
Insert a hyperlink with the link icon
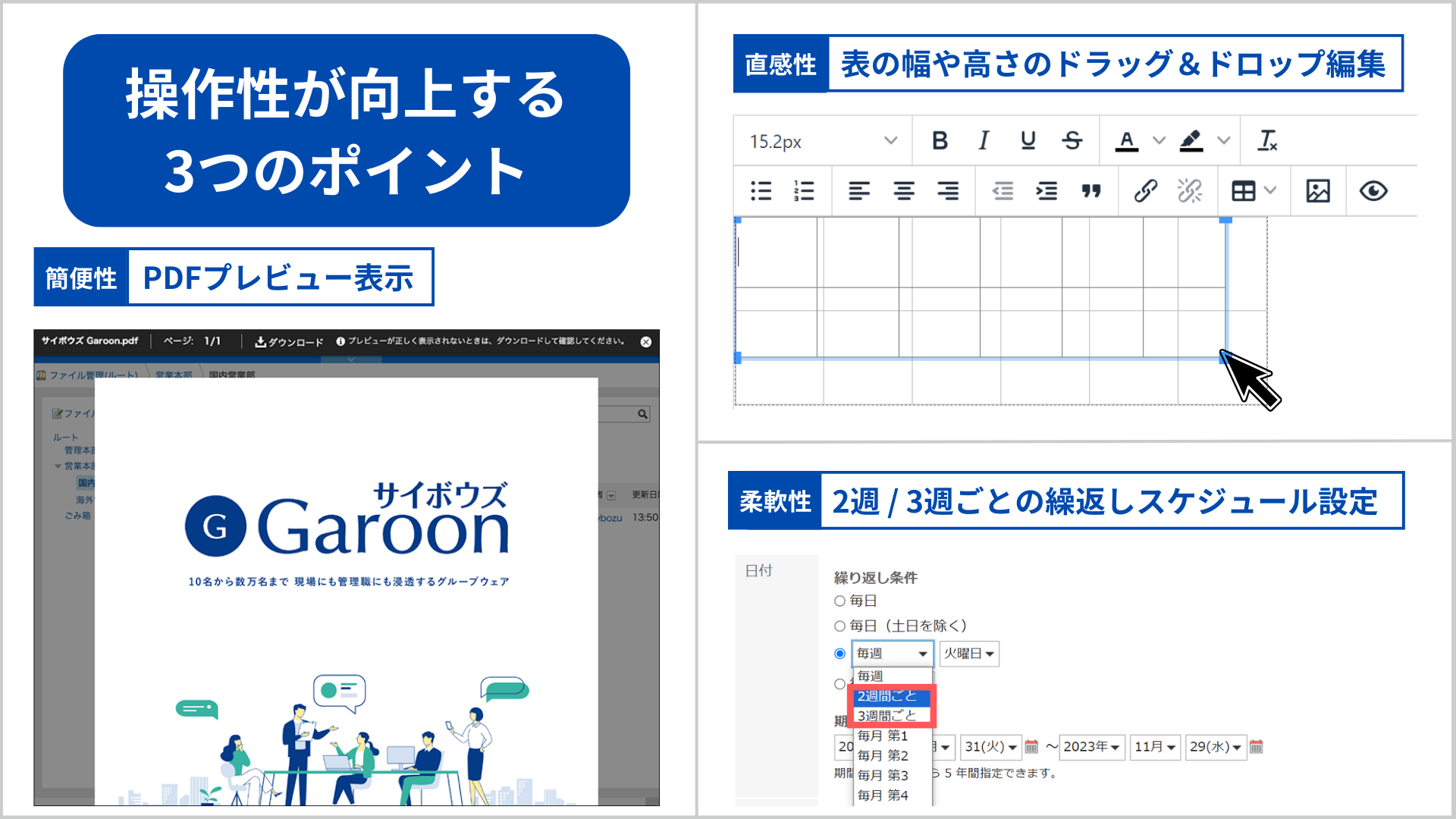1145,190
